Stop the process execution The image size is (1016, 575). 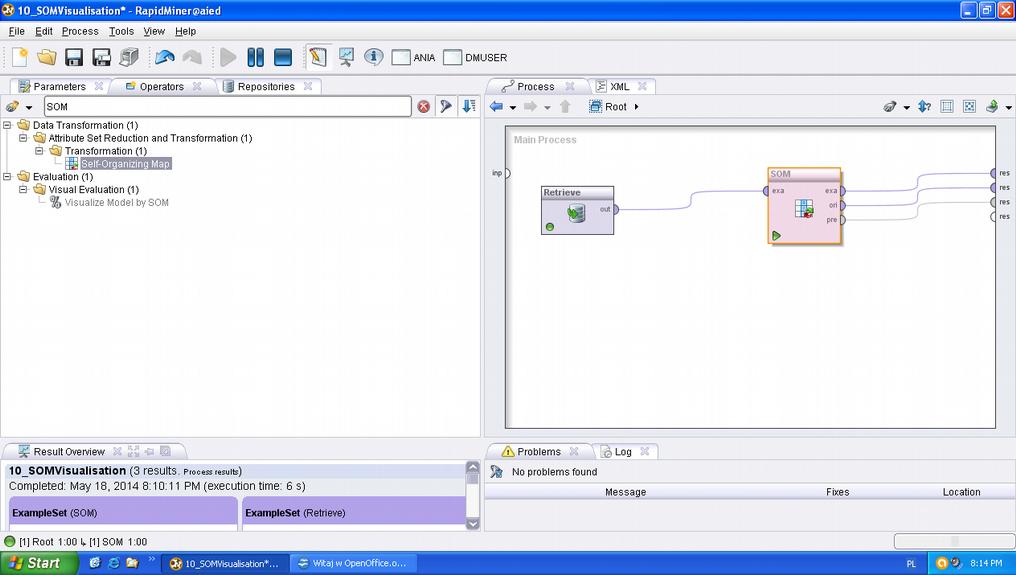283,57
